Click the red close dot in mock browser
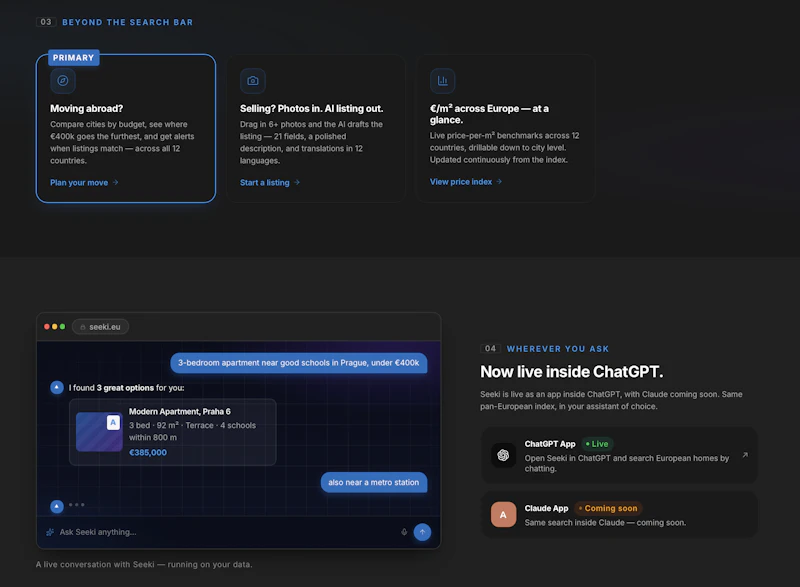Viewport: 800px width, 587px height. coord(47,326)
